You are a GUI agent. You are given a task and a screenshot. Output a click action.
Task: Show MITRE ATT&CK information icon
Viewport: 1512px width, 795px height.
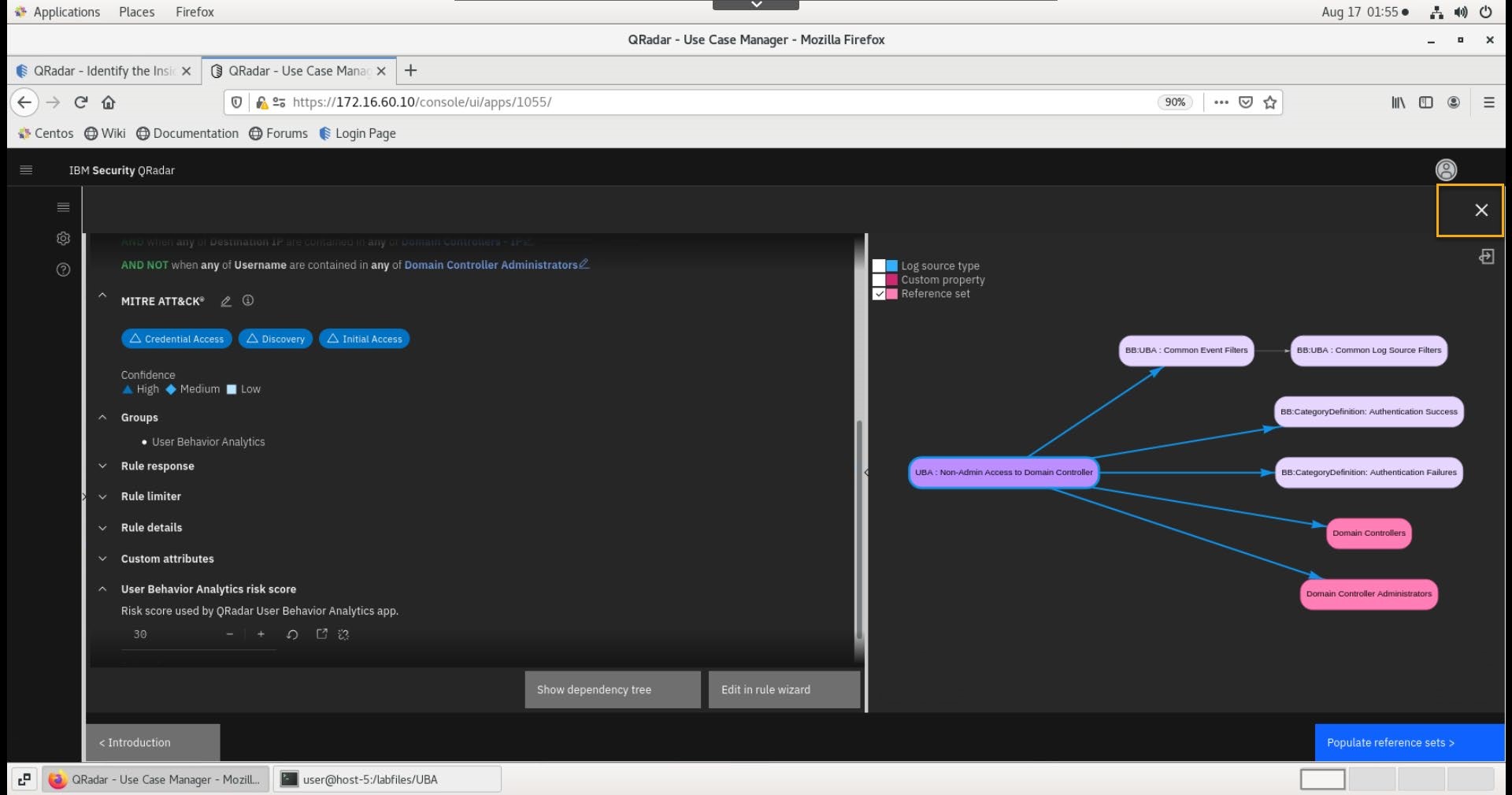[248, 300]
